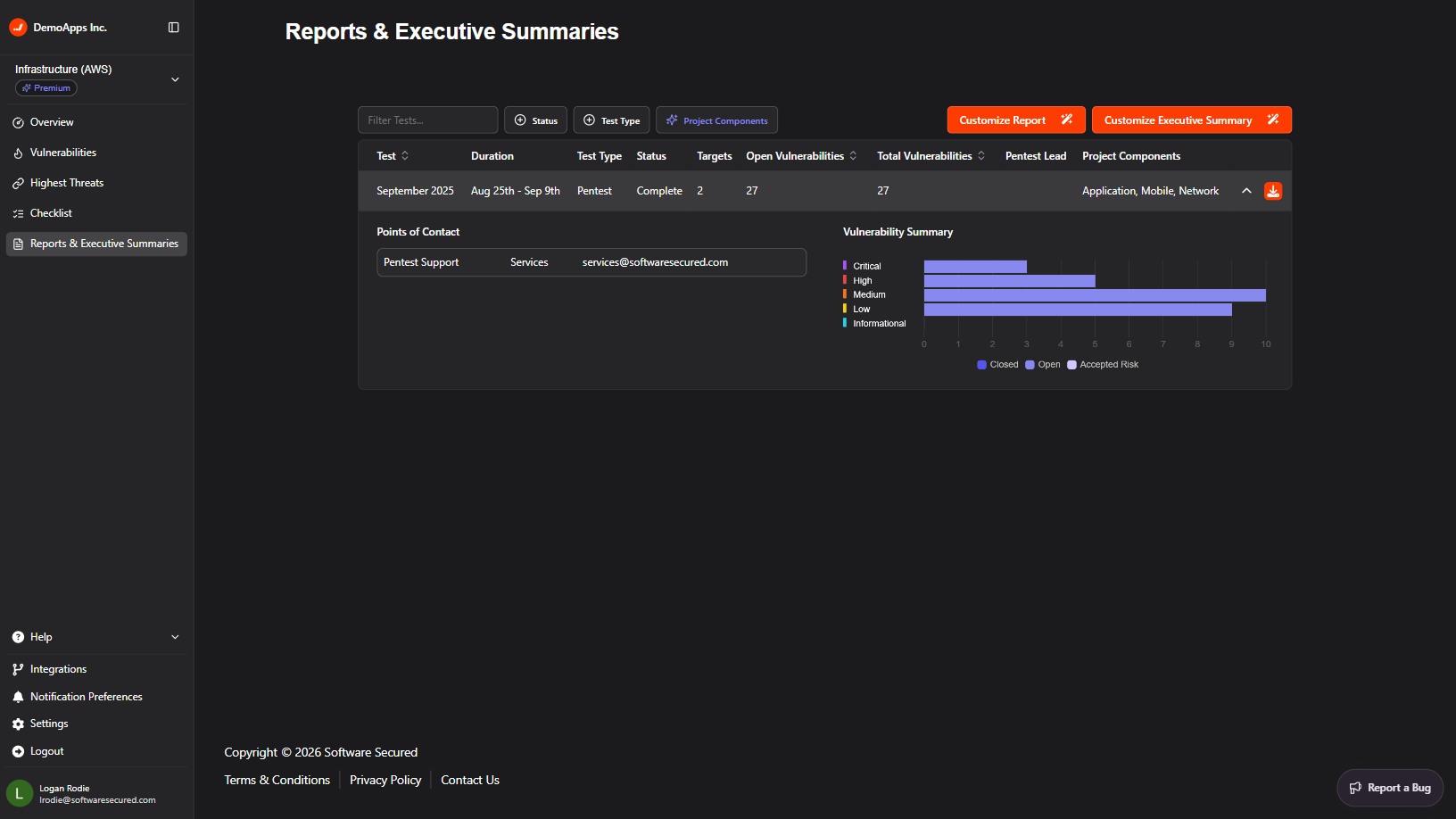Viewport: 1456px width, 819px height.
Task: Click Customize Executive Summary button
Action: pyautogui.click(x=1192, y=120)
